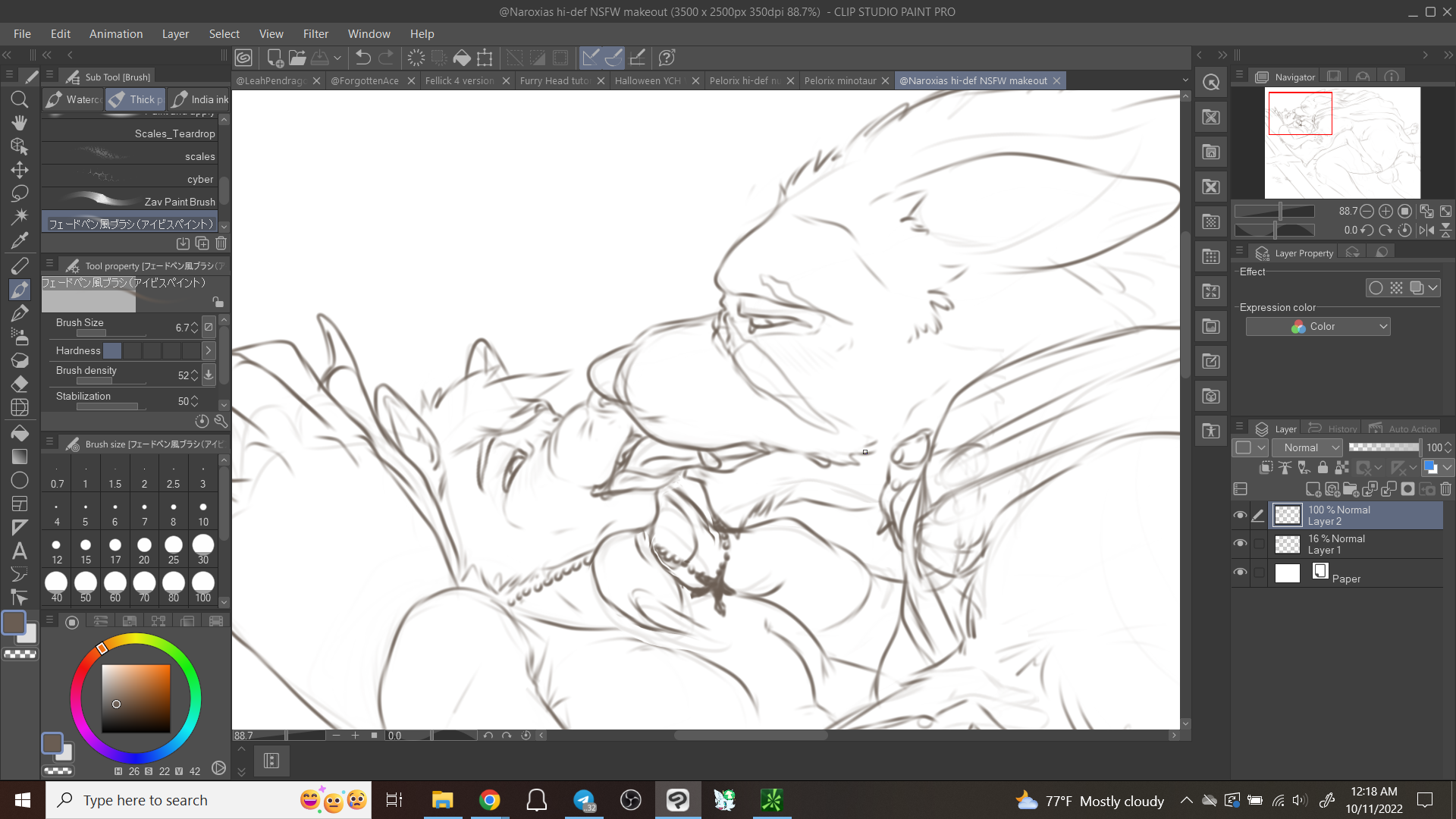The width and height of the screenshot is (1456, 819).
Task: Open the Expression color dropdown
Action: point(1318,327)
